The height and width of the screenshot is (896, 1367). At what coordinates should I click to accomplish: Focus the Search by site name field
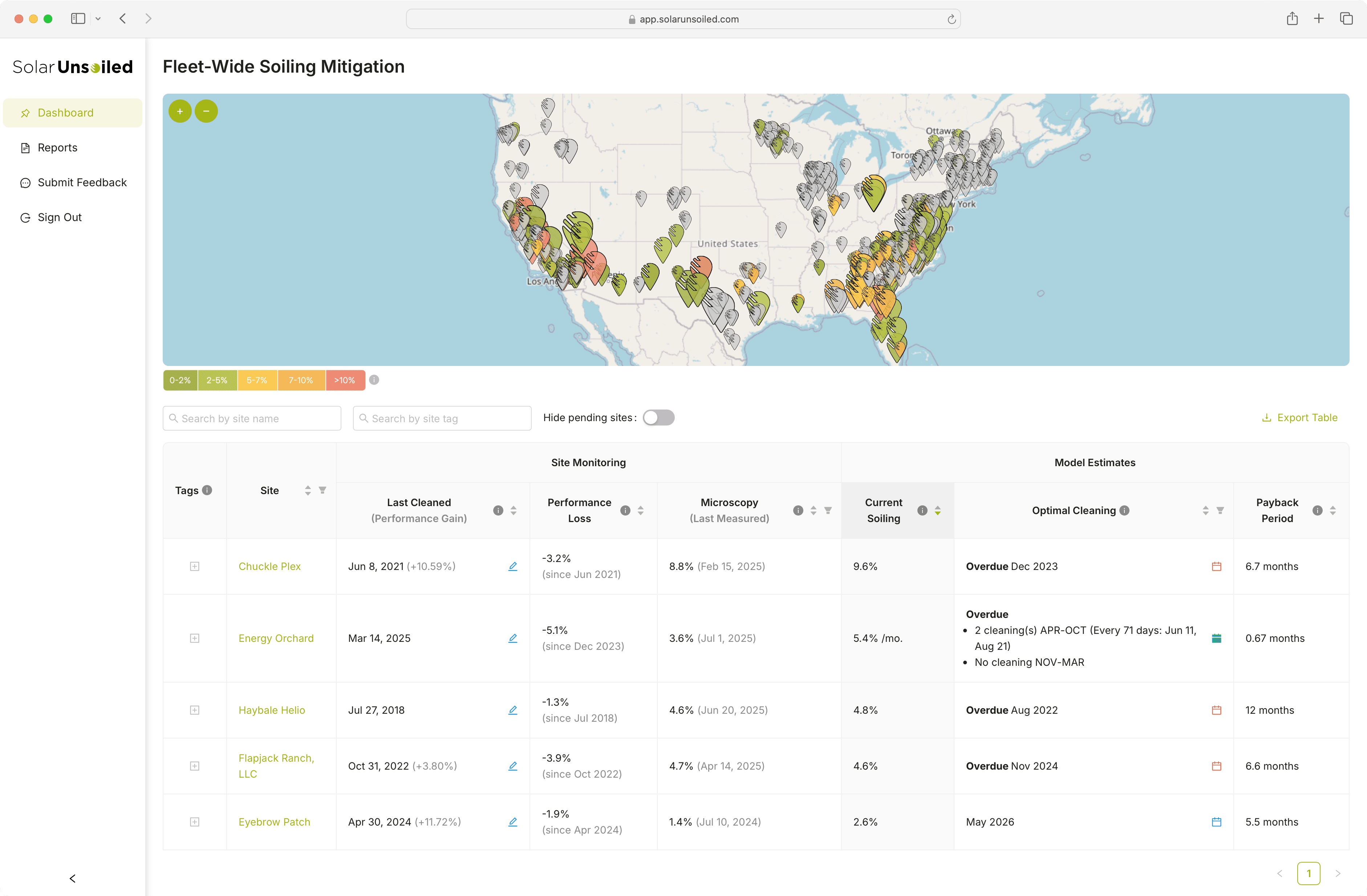[252, 419]
